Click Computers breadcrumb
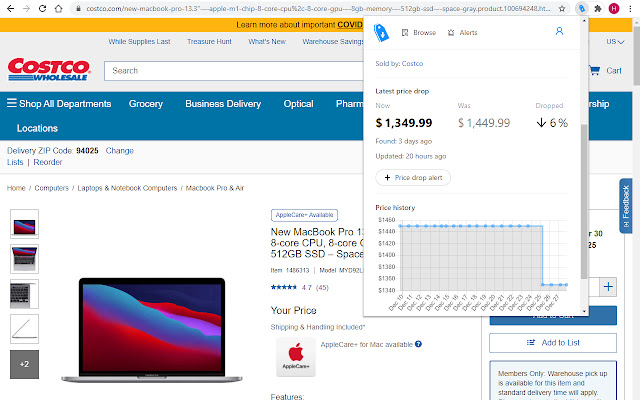The width and height of the screenshot is (640, 400). click(51, 188)
